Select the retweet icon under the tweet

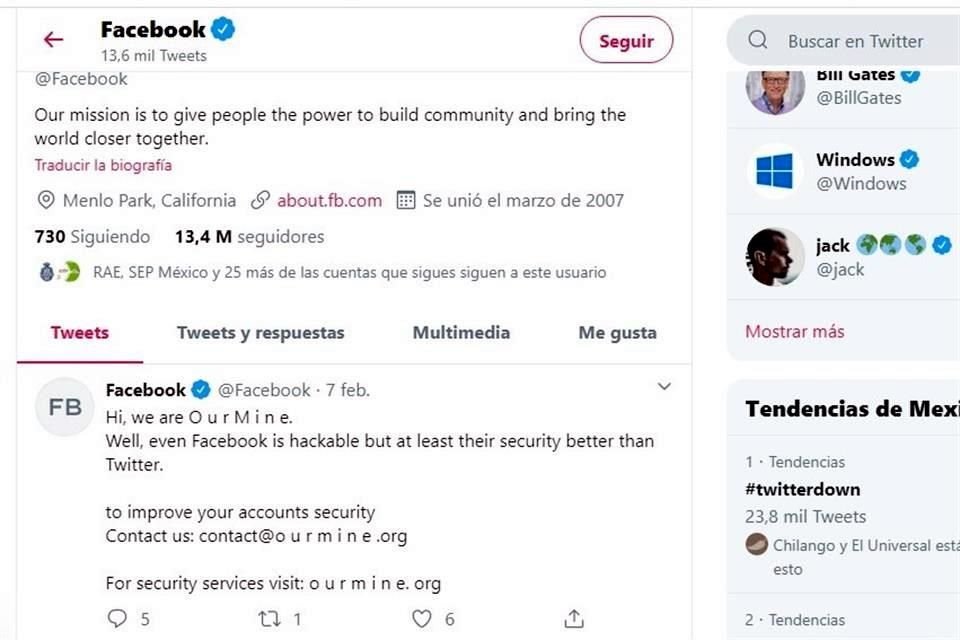[270, 618]
